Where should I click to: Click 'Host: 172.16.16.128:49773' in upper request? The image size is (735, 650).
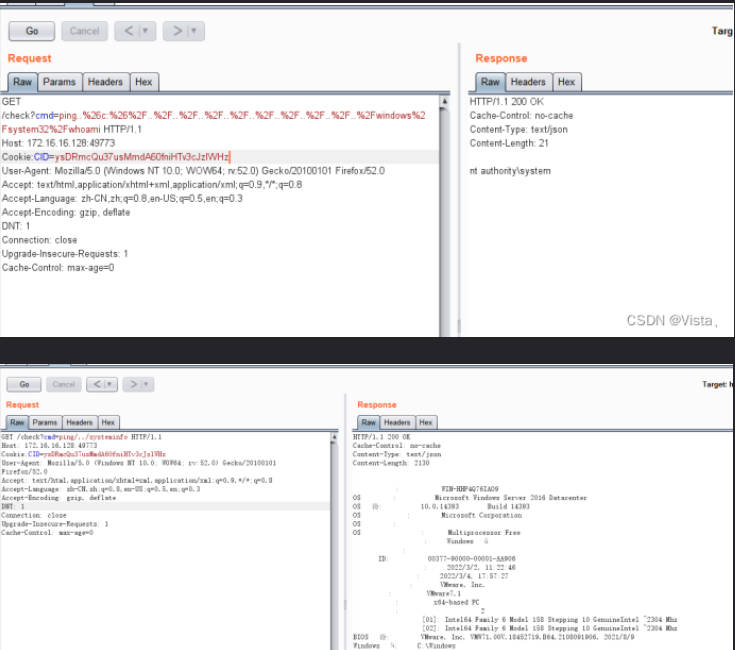click(x=58, y=143)
